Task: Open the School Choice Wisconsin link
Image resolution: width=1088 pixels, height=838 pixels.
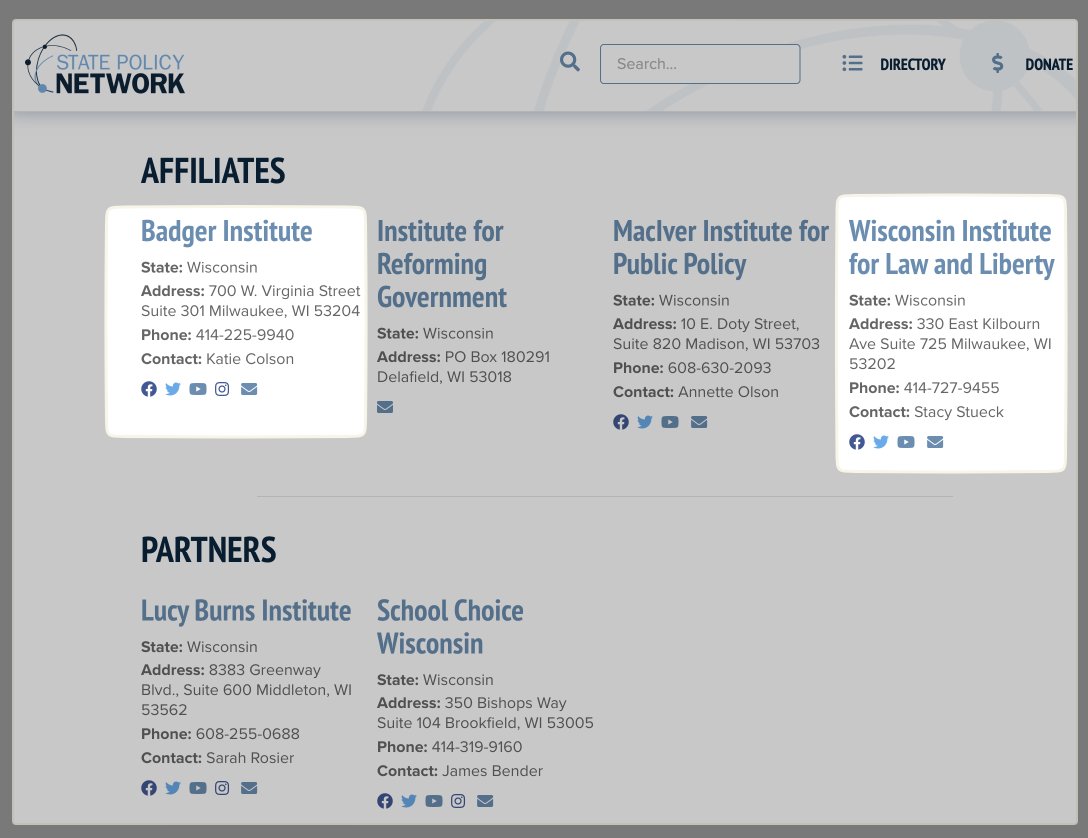Action: (x=450, y=627)
